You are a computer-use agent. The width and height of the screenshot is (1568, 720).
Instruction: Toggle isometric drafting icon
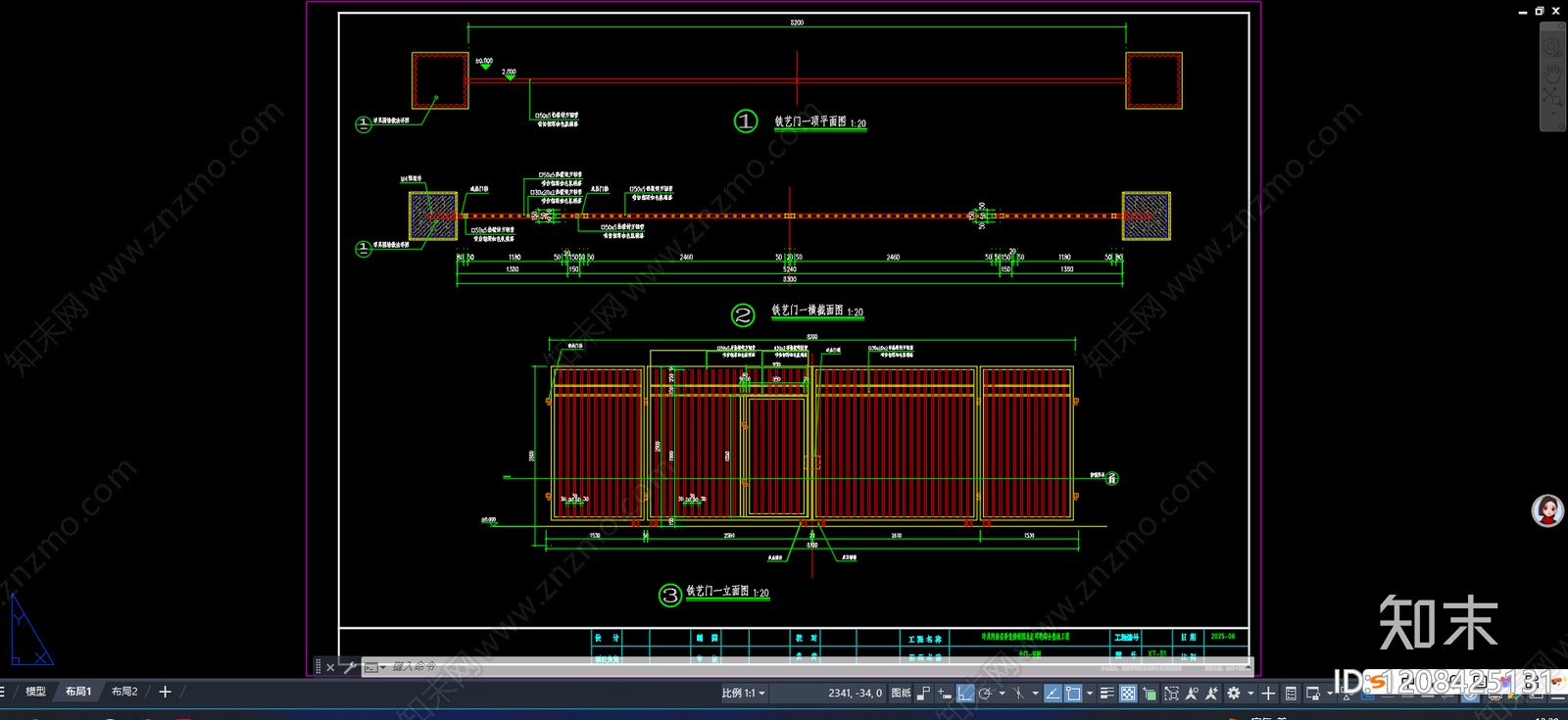click(1018, 693)
